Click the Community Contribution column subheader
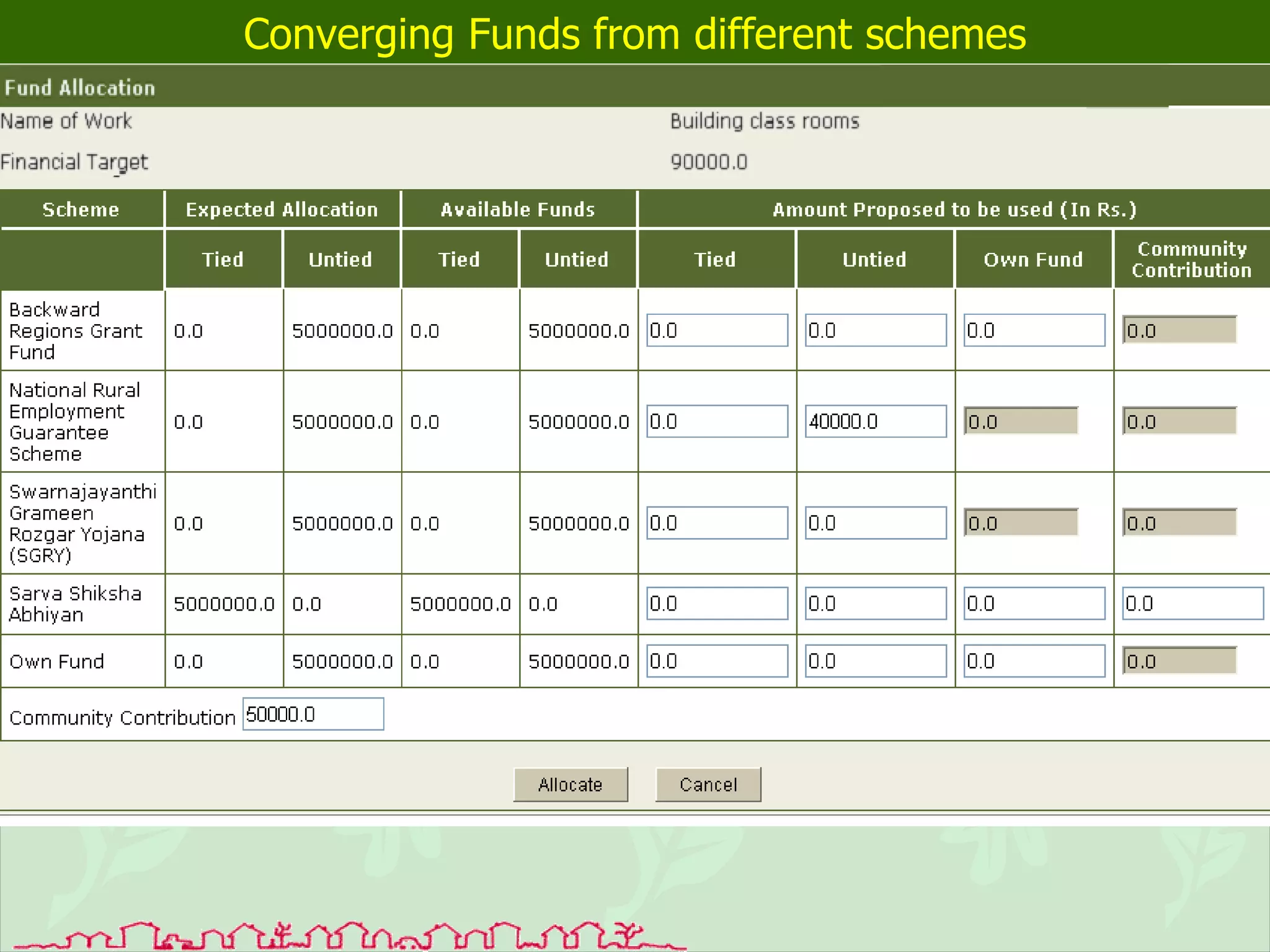The image size is (1270, 952). (x=1192, y=259)
